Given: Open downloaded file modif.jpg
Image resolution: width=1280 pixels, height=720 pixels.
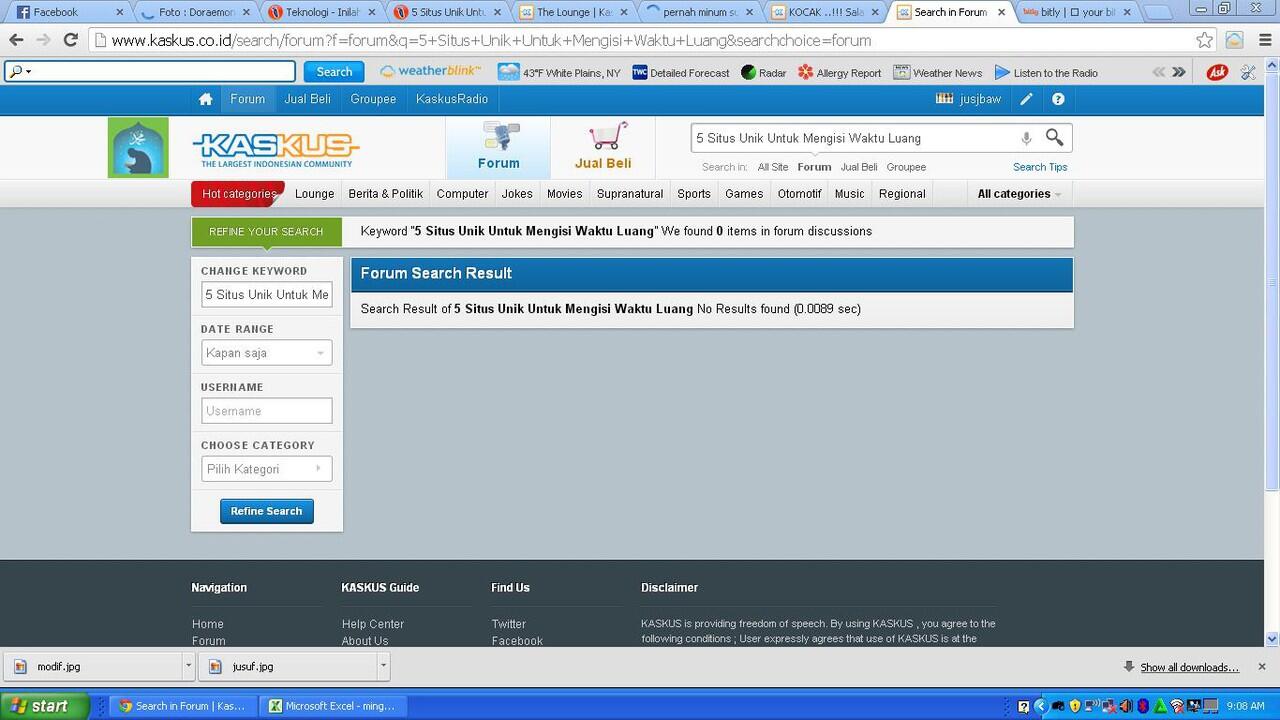Looking at the screenshot, I should 93,666.
